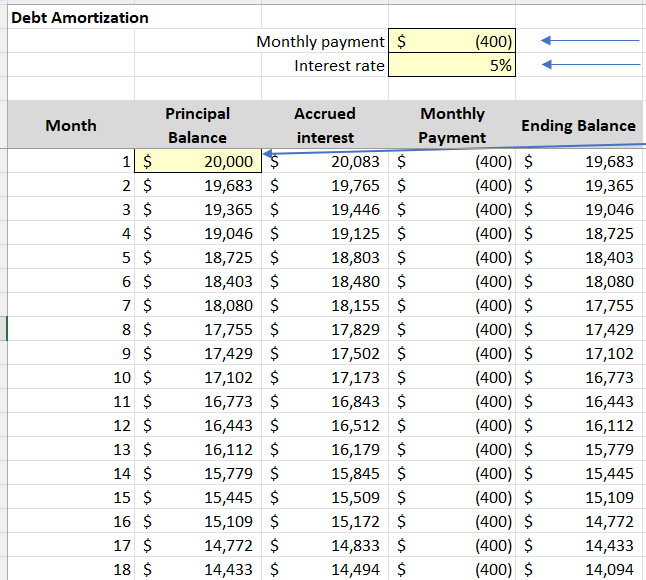This screenshot has width=646, height=580.
Task: Select the Monthly payment input cell showing (400)
Action: 452,41
